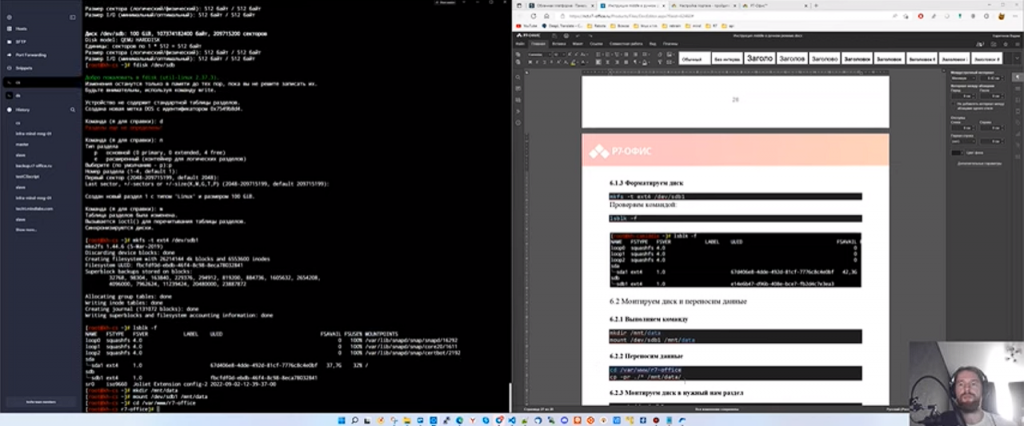Click the invite team members button

click(x=40, y=402)
